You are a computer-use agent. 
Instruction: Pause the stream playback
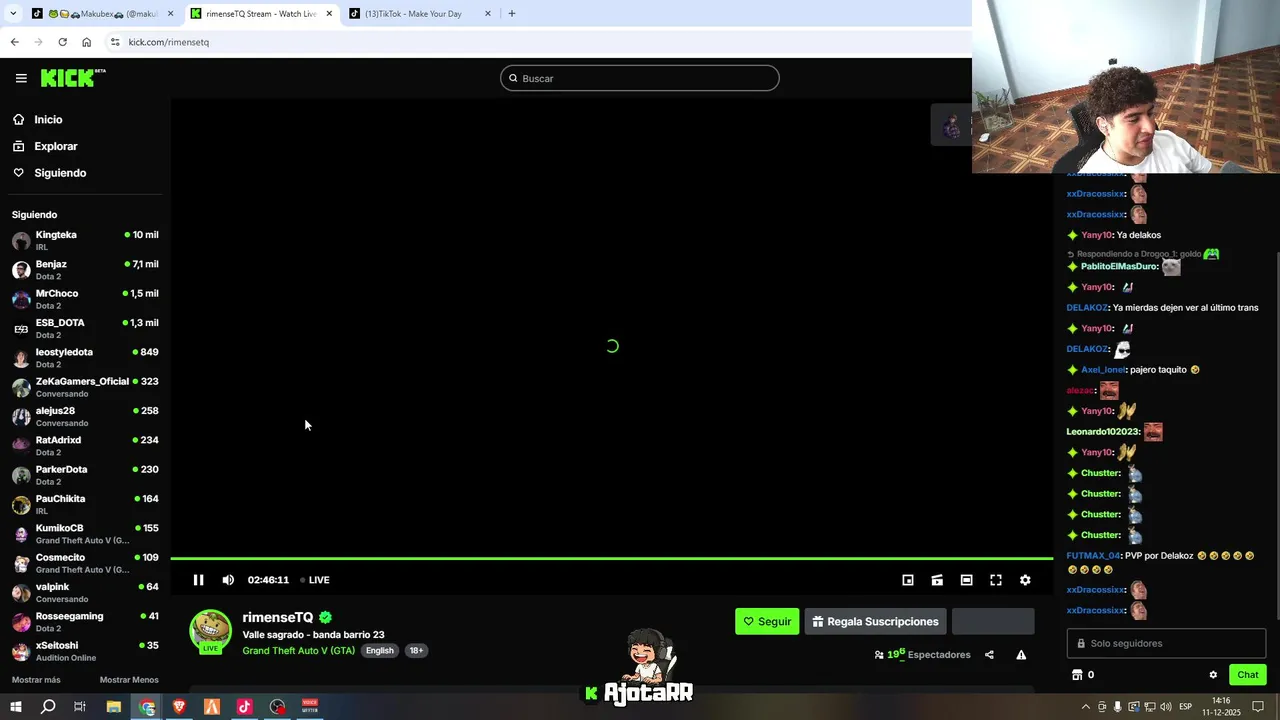pyautogui.click(x=198, y=580)
